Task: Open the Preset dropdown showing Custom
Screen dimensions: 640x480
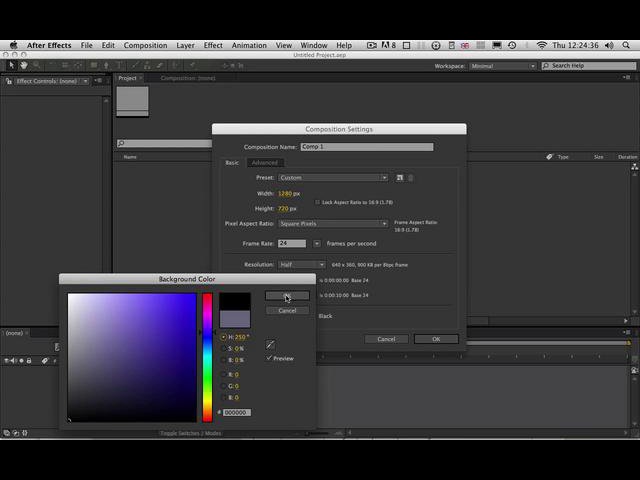Action: (333, 178)
